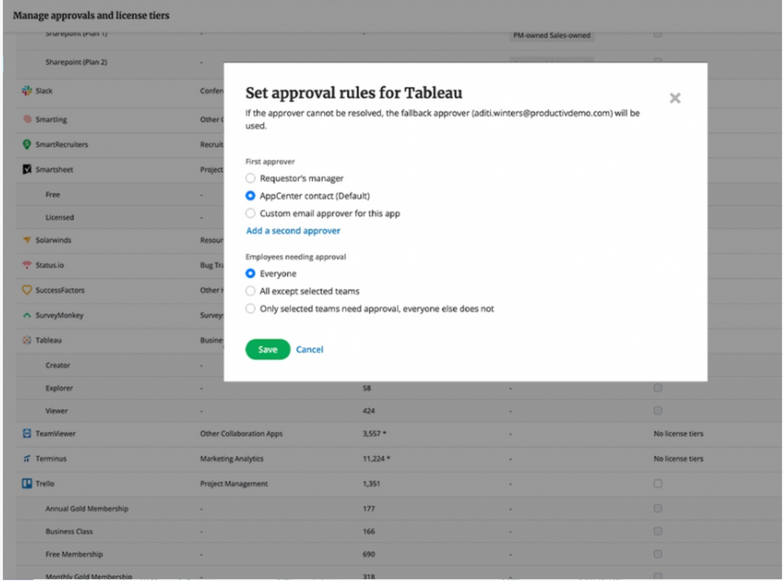
Task: Save the Tableau approval rules
Action: (267, 350)
